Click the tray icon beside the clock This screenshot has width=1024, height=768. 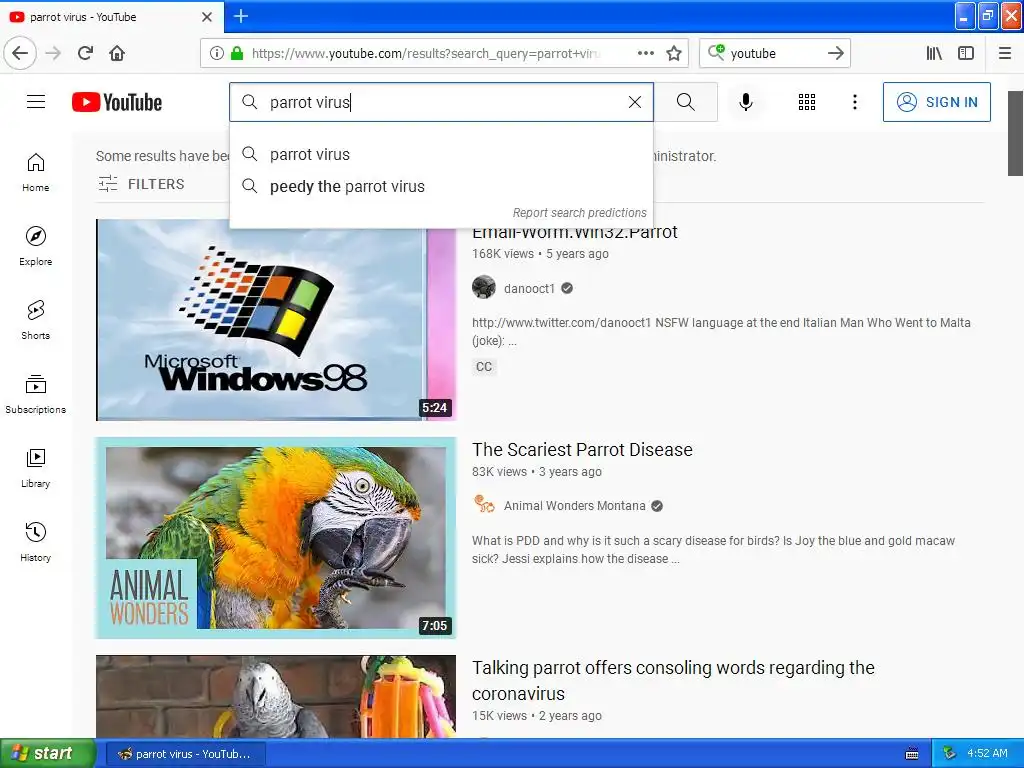point(950,754)
